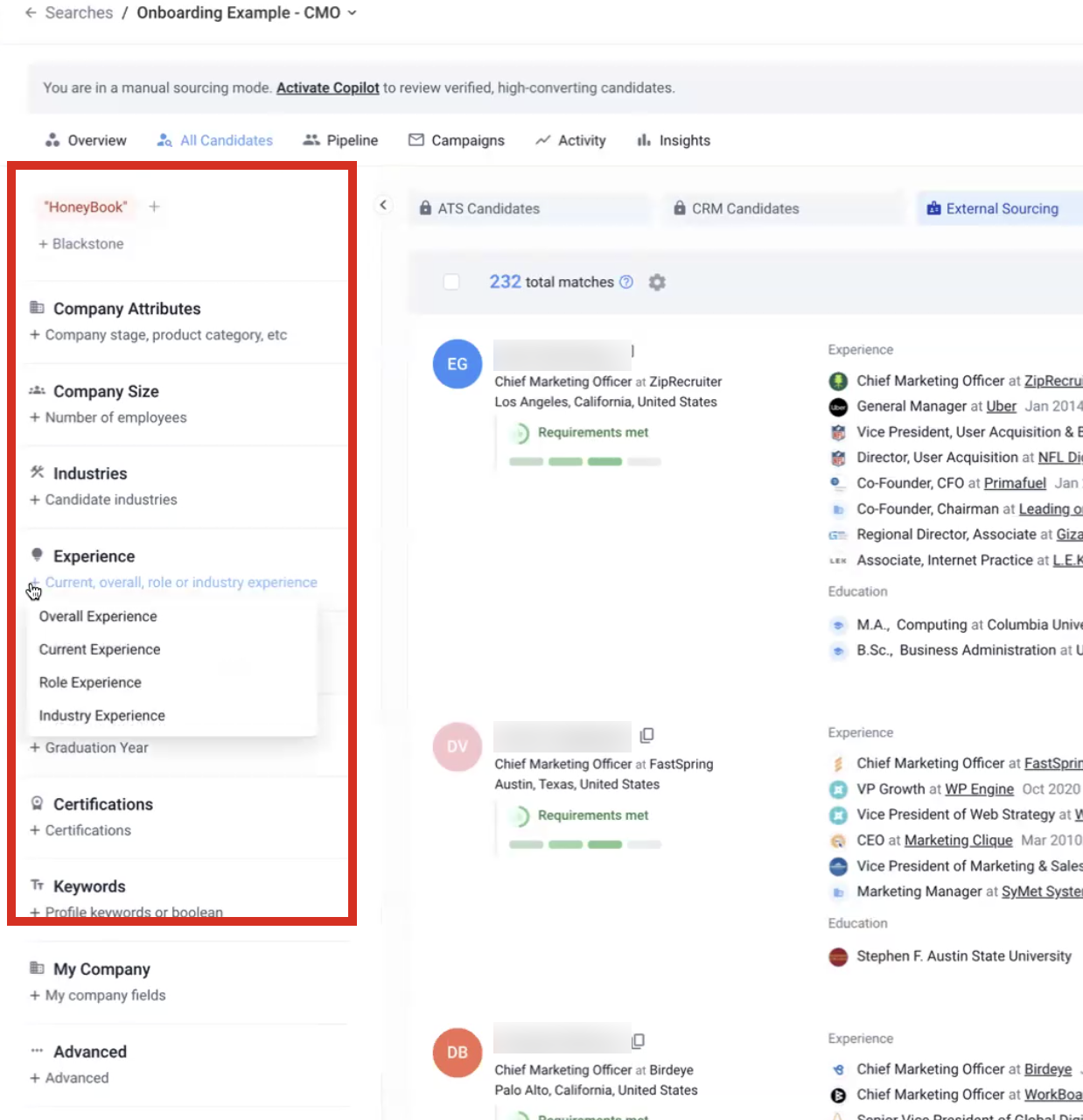1083x1120 pixels.
Task: Open the results settings gear icon
Action: (657, 283)
